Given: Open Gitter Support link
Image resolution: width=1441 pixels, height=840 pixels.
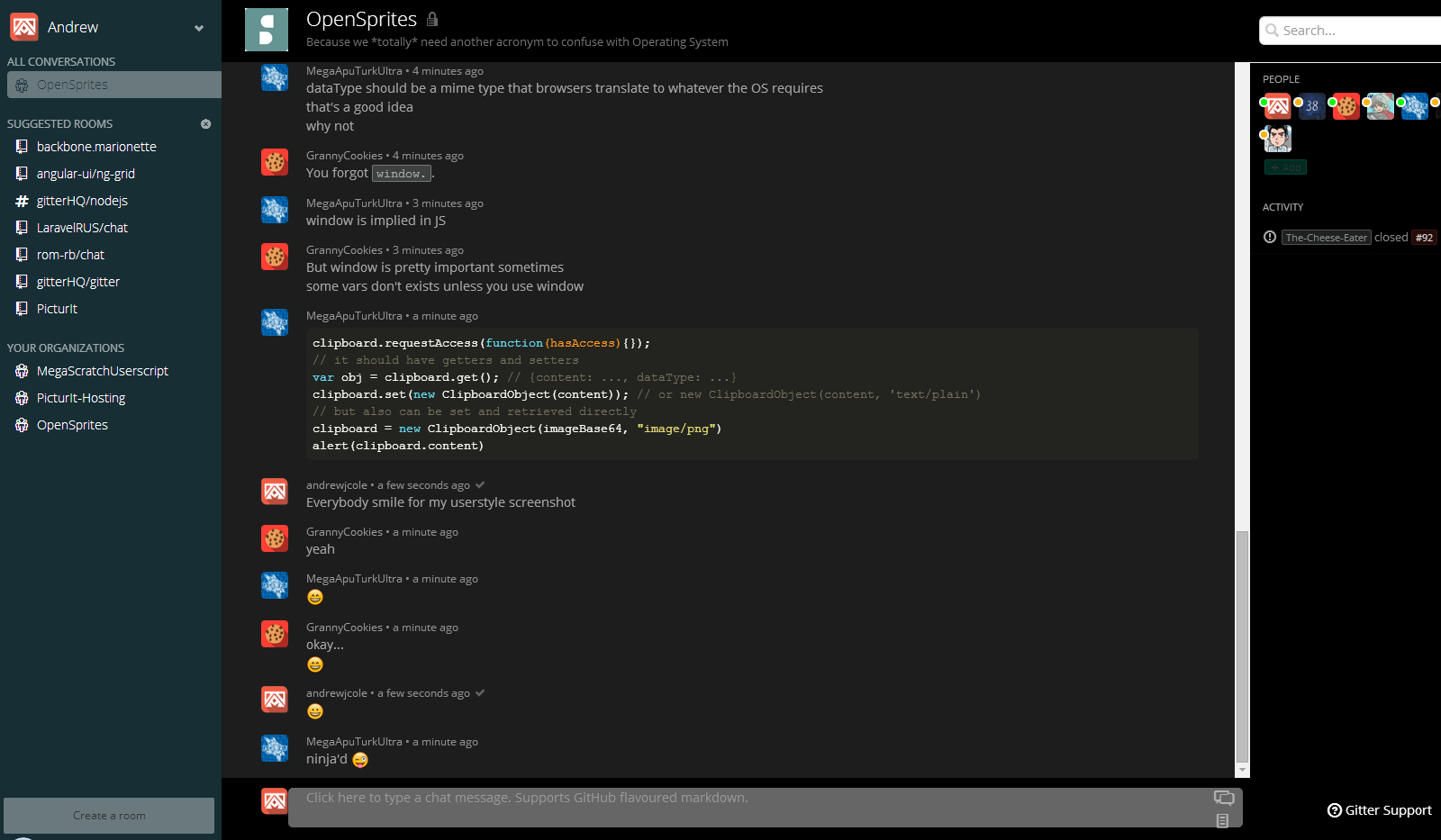Looking at the screenshot, I should [1388, 810].
